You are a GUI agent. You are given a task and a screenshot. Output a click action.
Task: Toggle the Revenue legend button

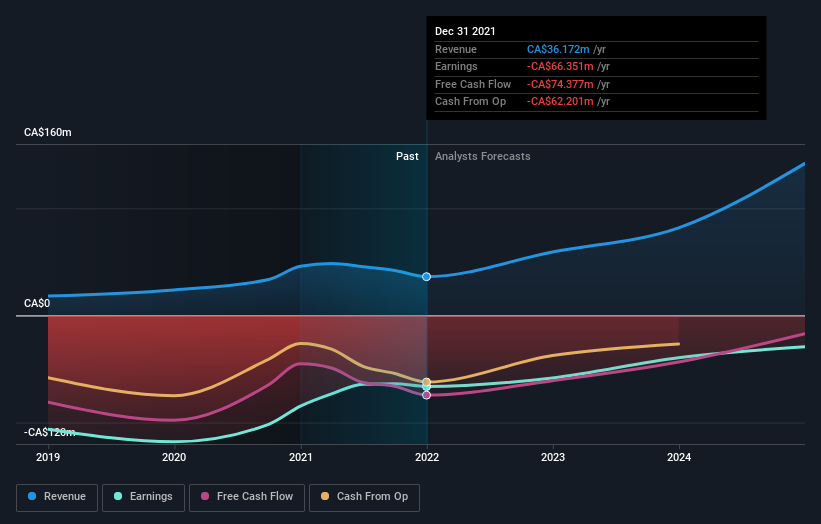(x=57, y=497)
